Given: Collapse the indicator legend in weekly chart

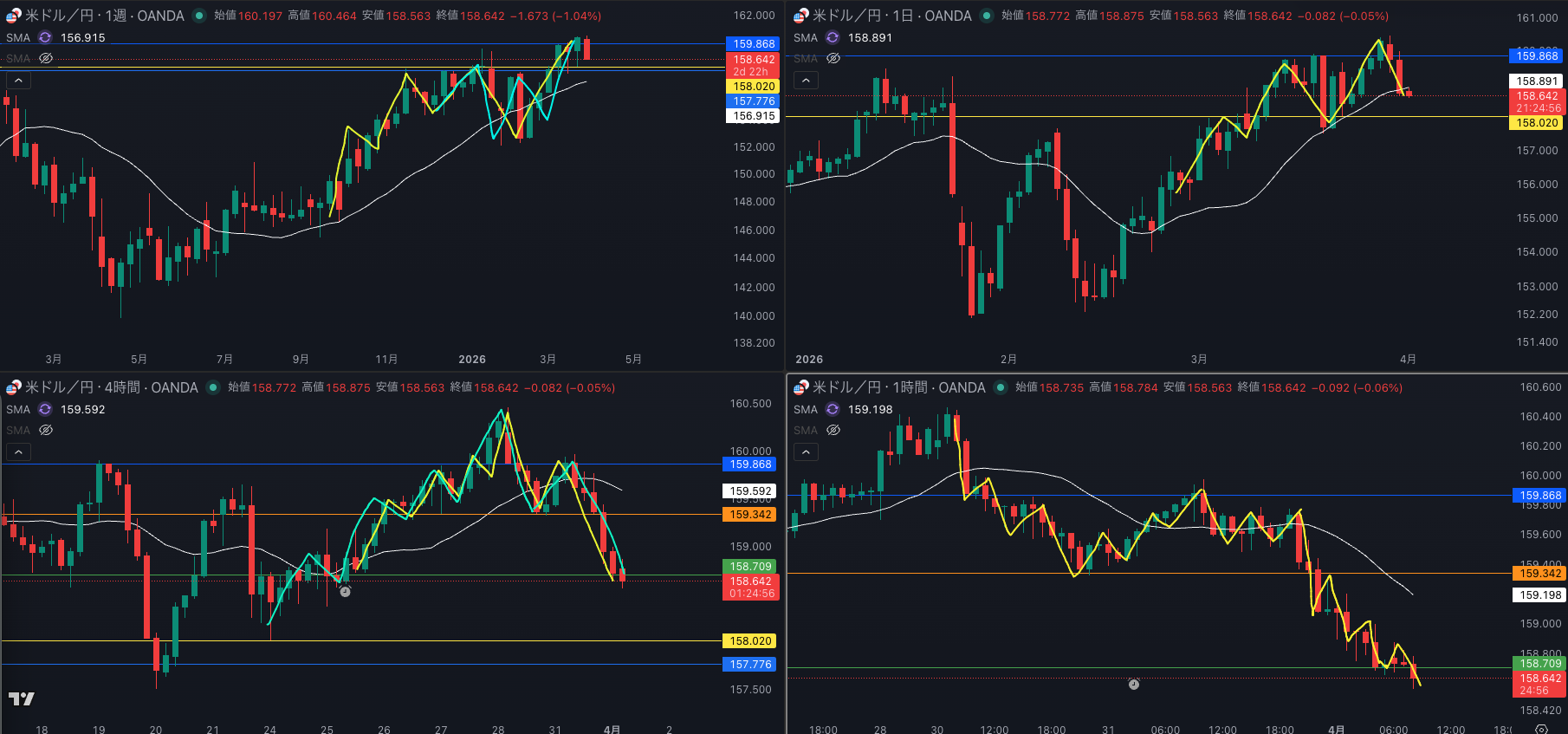Looking at the screenshot, I should point(18,80).
